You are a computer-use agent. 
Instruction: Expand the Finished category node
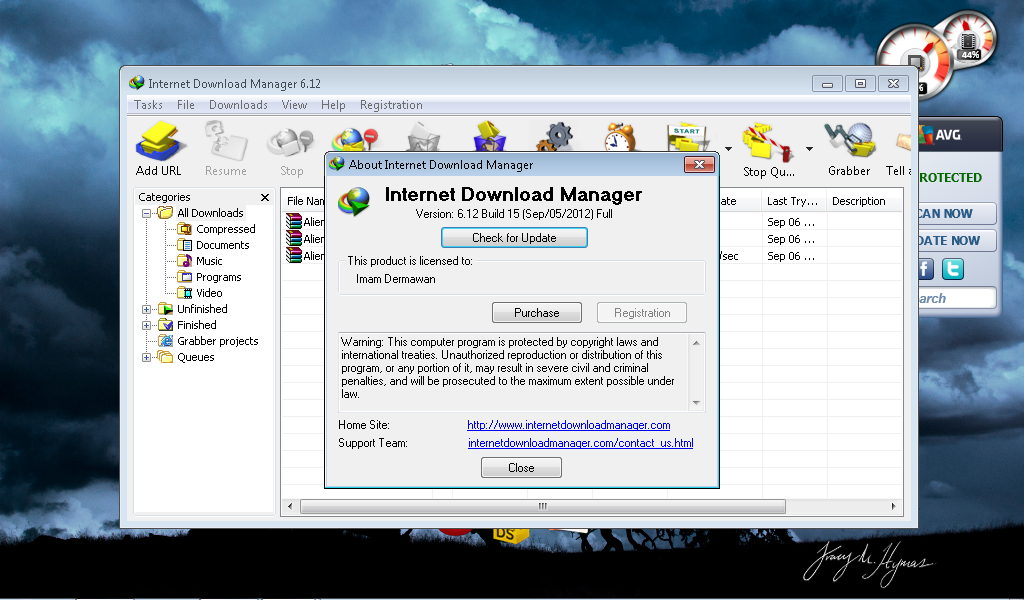(146, 325)
